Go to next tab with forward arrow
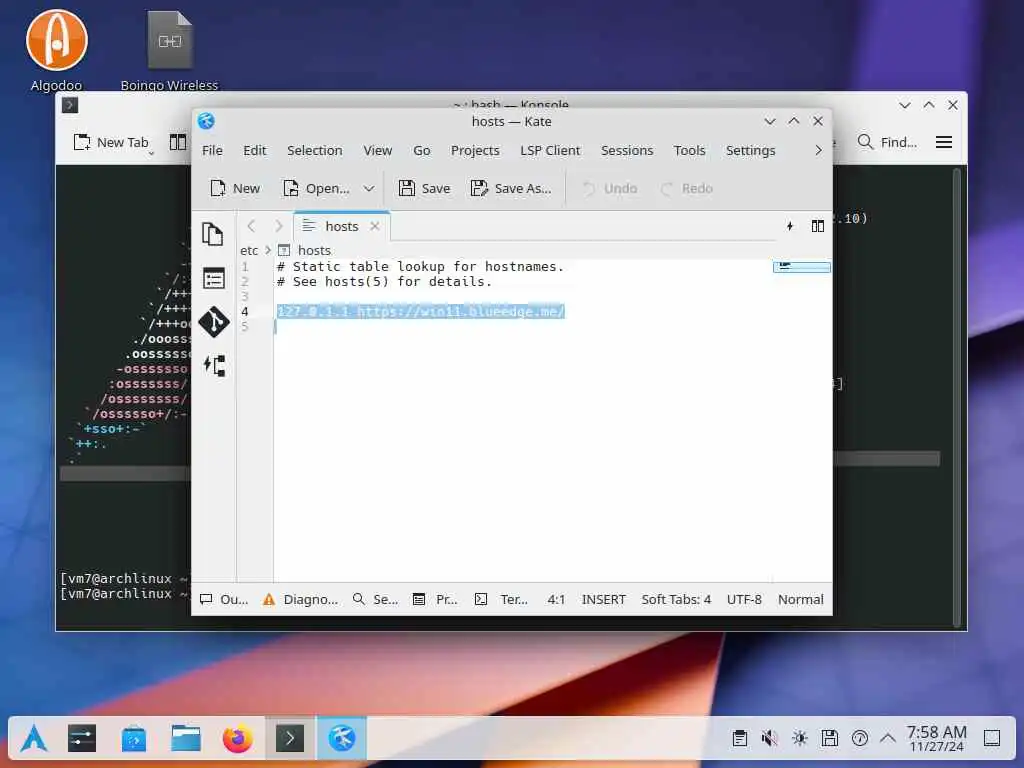The width and height of the screenshot is (1024, 768). 279,226
